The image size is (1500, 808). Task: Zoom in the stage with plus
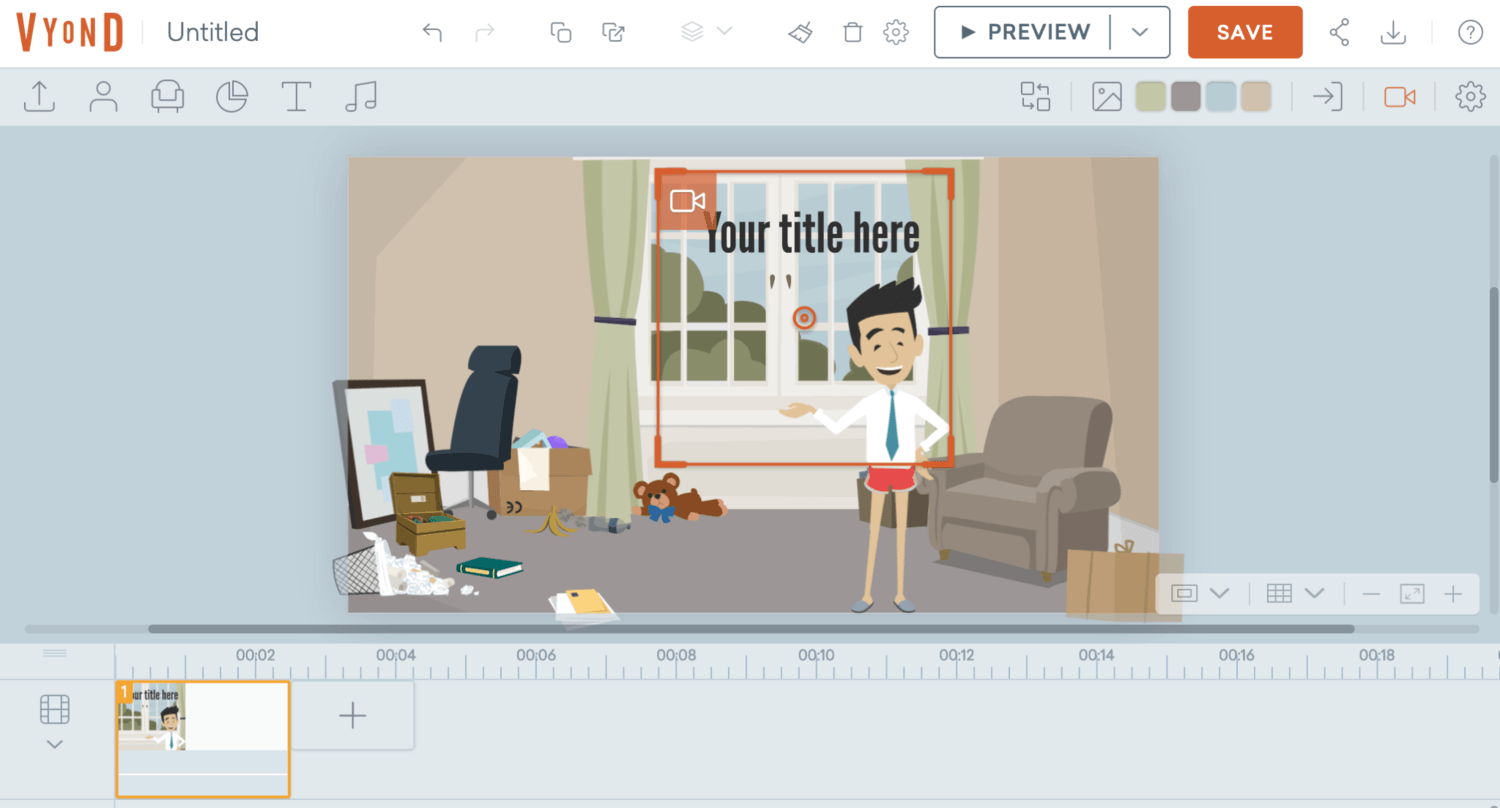1453,593
